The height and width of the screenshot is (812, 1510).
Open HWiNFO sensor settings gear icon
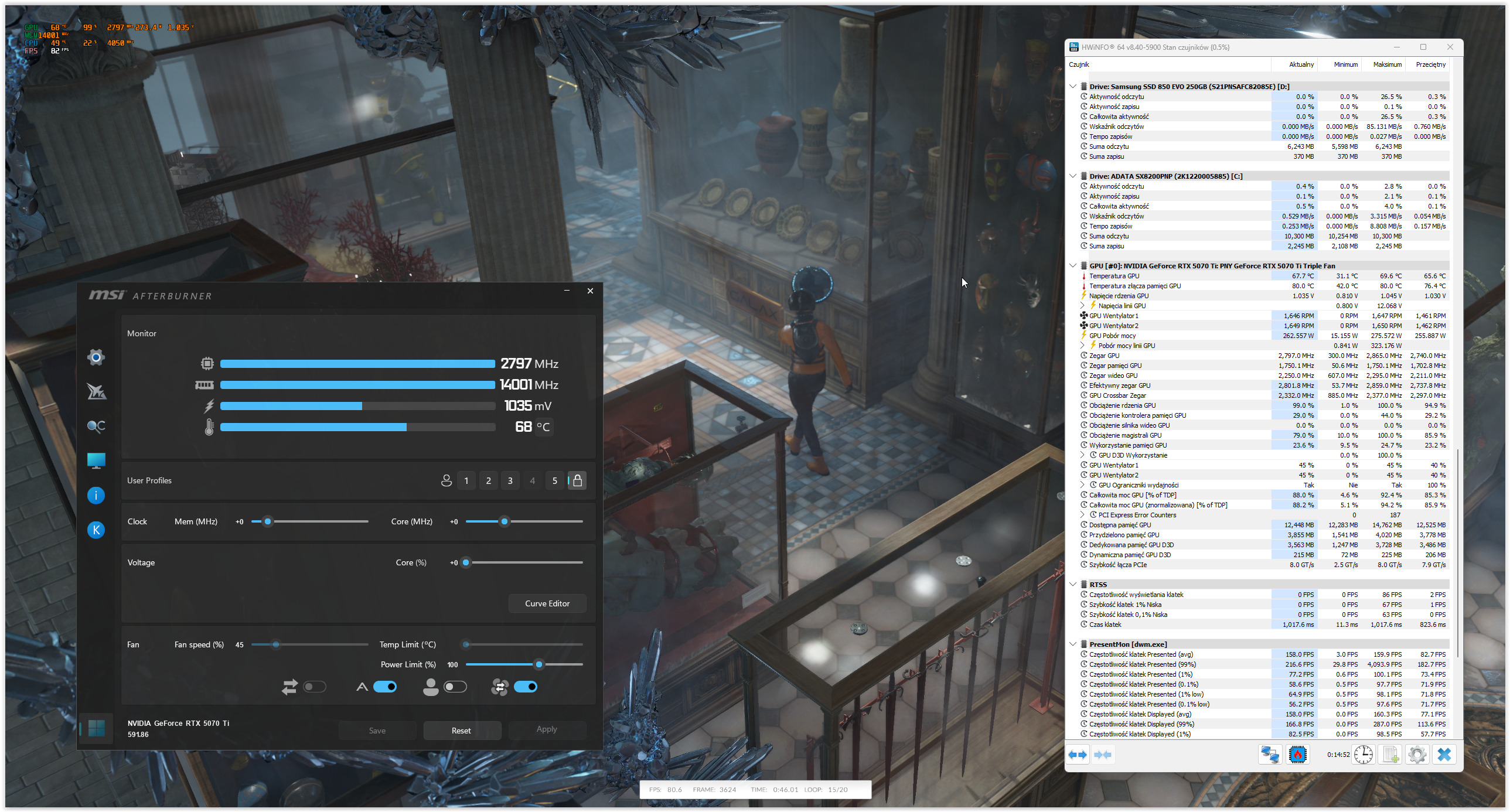1417,755
